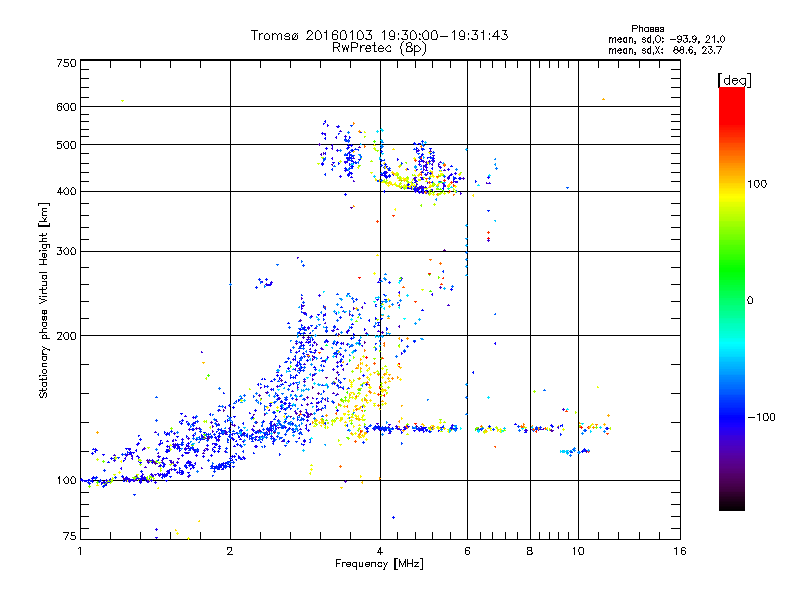Select the 'mean, sd,X: 88.6, 23.7' line
Viewport: 800px width, 600px height.
665,51
